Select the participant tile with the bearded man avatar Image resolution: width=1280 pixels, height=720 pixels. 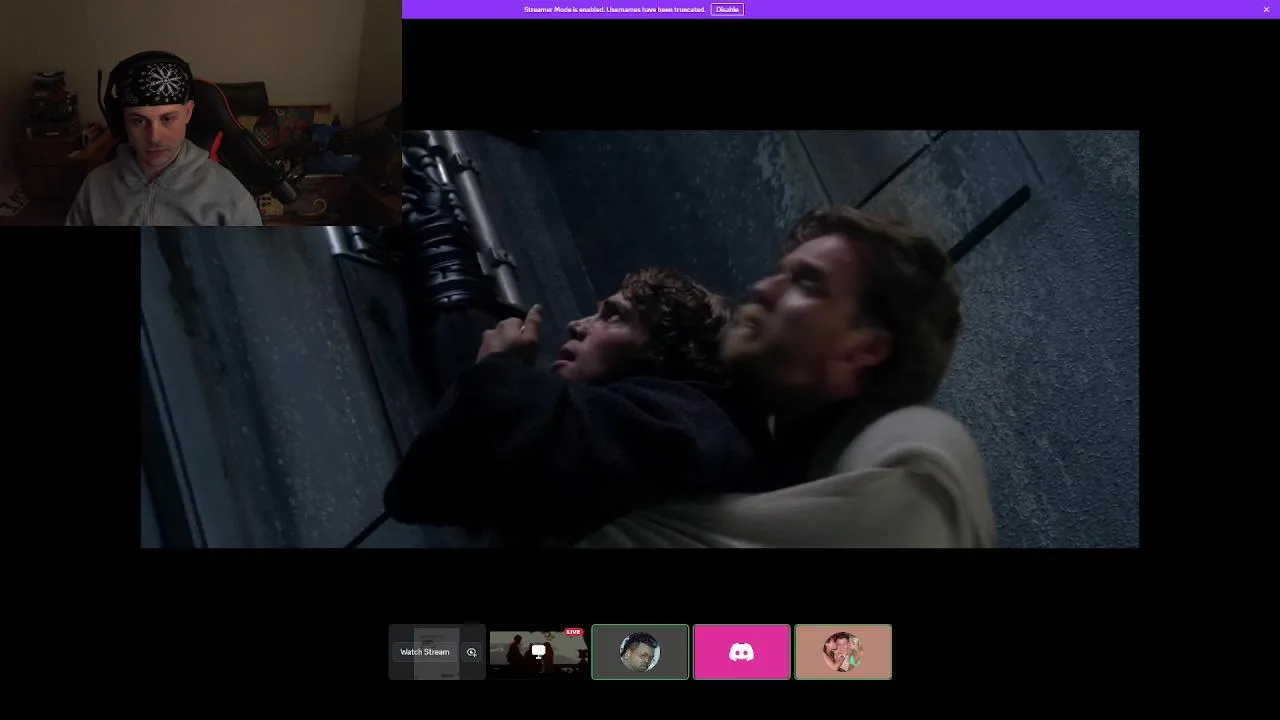tap(640, 652)
